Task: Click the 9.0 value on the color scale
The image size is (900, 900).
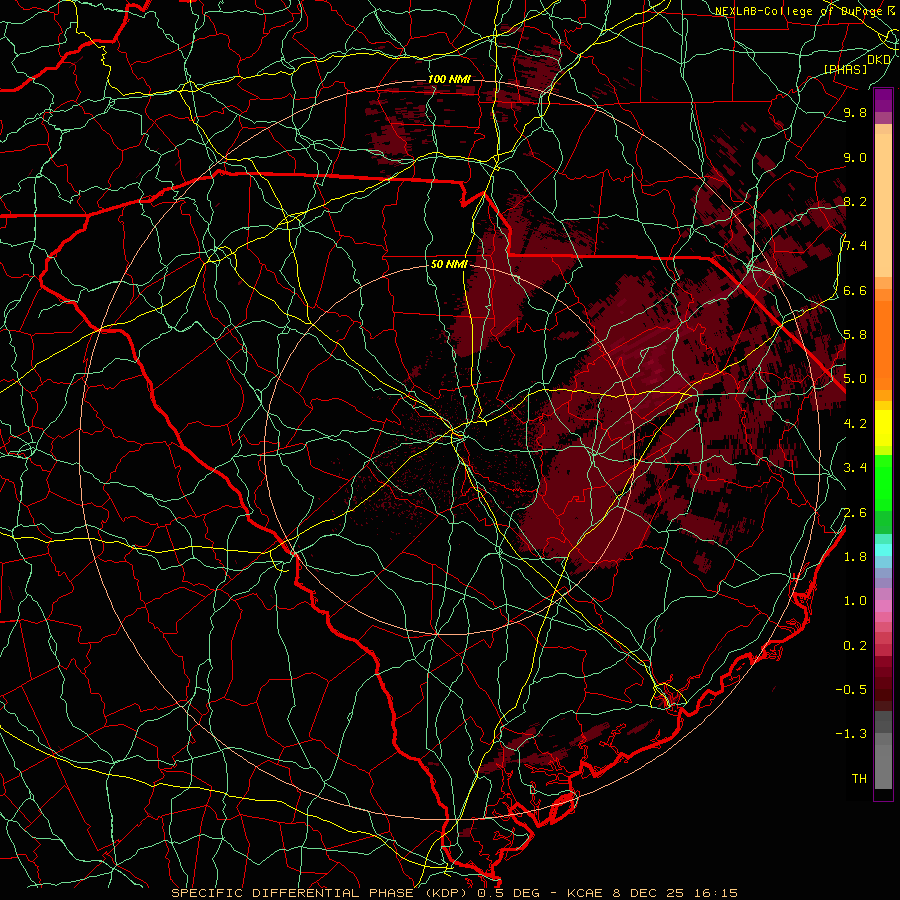Action: coord(855,157)
